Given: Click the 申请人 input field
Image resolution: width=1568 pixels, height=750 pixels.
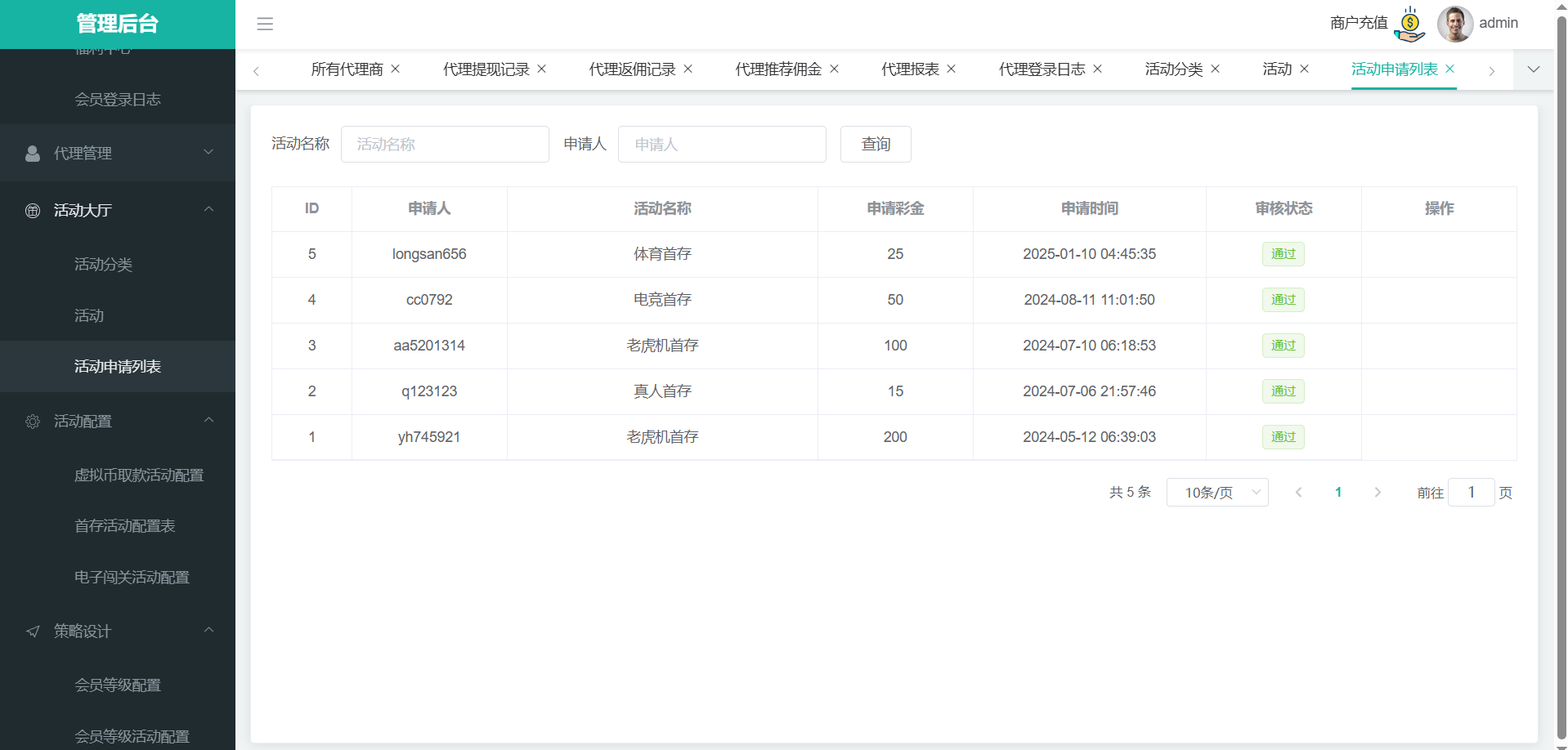Looking at the screenshot, I should point(722,145).
